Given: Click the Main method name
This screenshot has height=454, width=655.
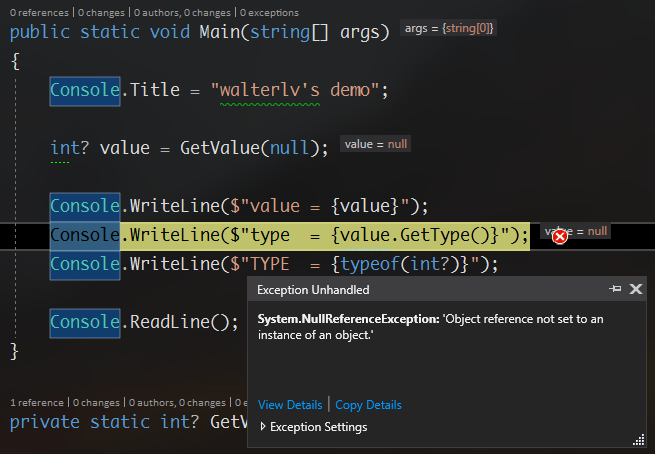Looking at the screenshot, I should (x=220, y=32).
